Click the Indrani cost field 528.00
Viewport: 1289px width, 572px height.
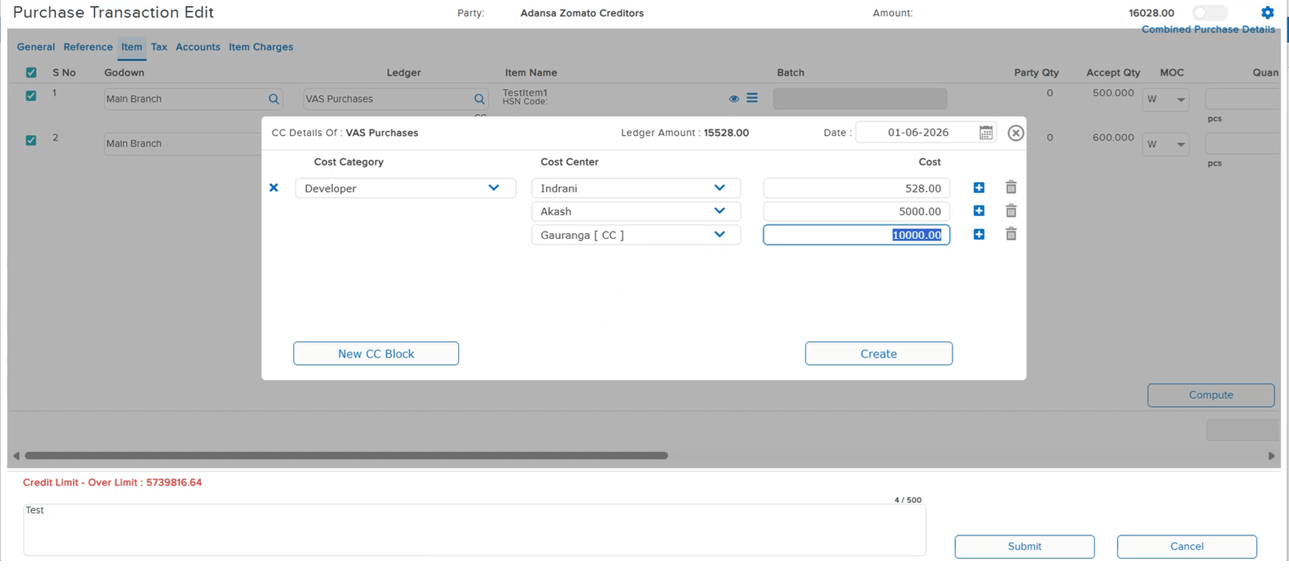pyautogui.click(x=857, y=188)
